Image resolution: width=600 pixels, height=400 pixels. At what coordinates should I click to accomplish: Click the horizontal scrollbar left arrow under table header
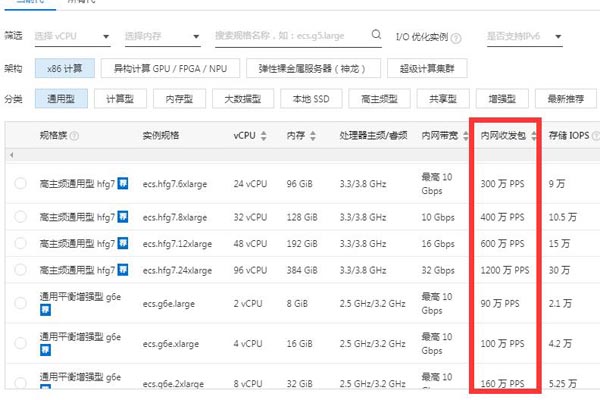click(11, 156)
